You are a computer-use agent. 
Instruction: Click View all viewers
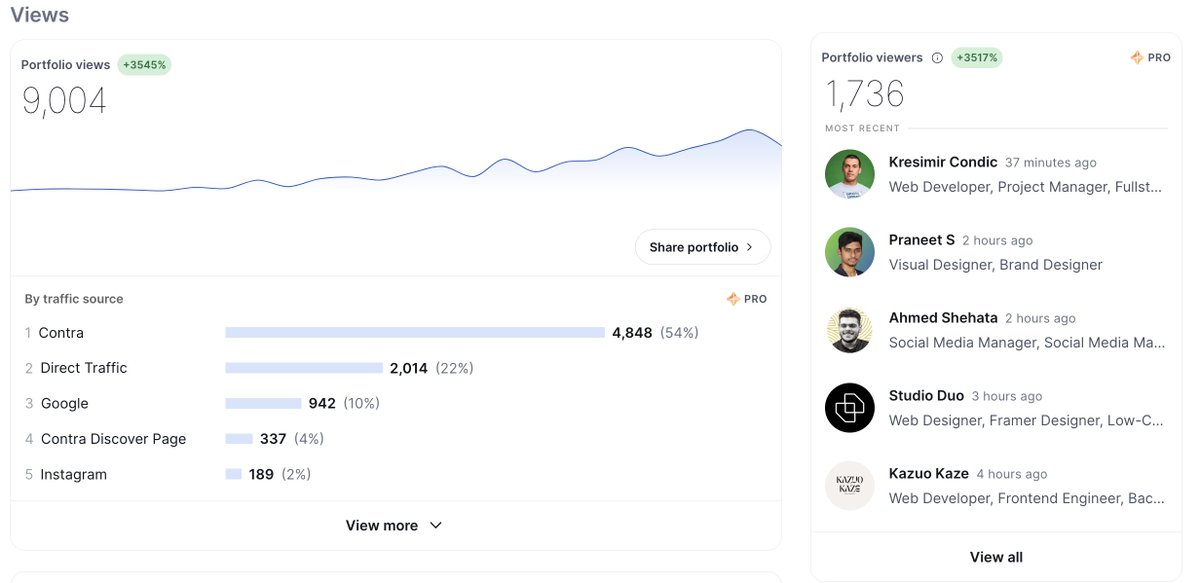[996, 557]
